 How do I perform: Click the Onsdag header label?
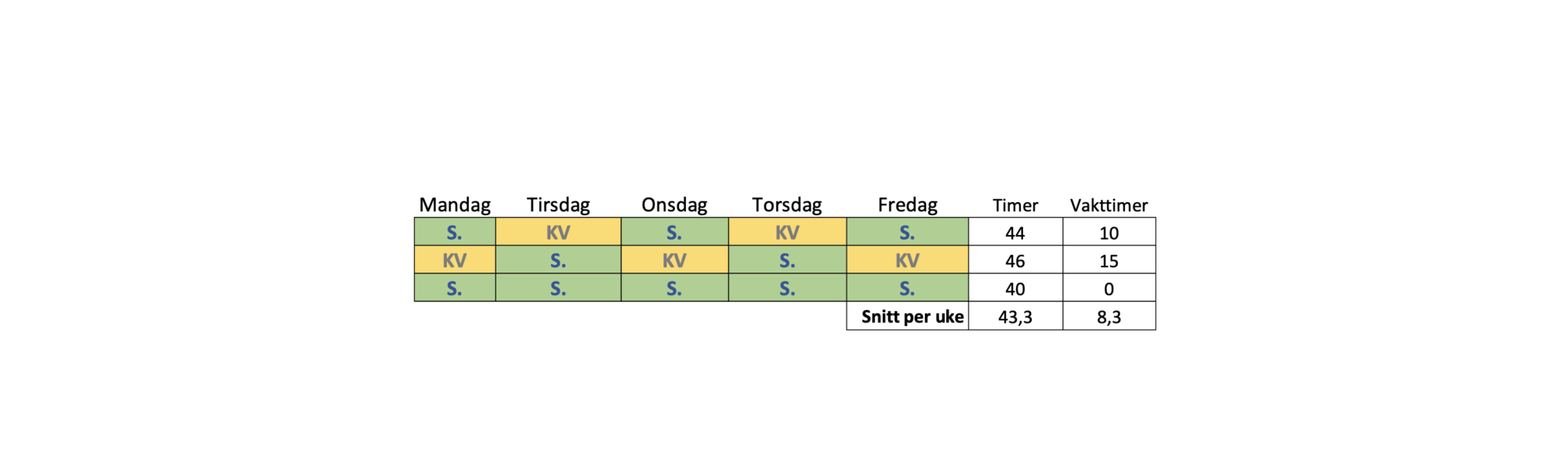click(x=674, y=205)
